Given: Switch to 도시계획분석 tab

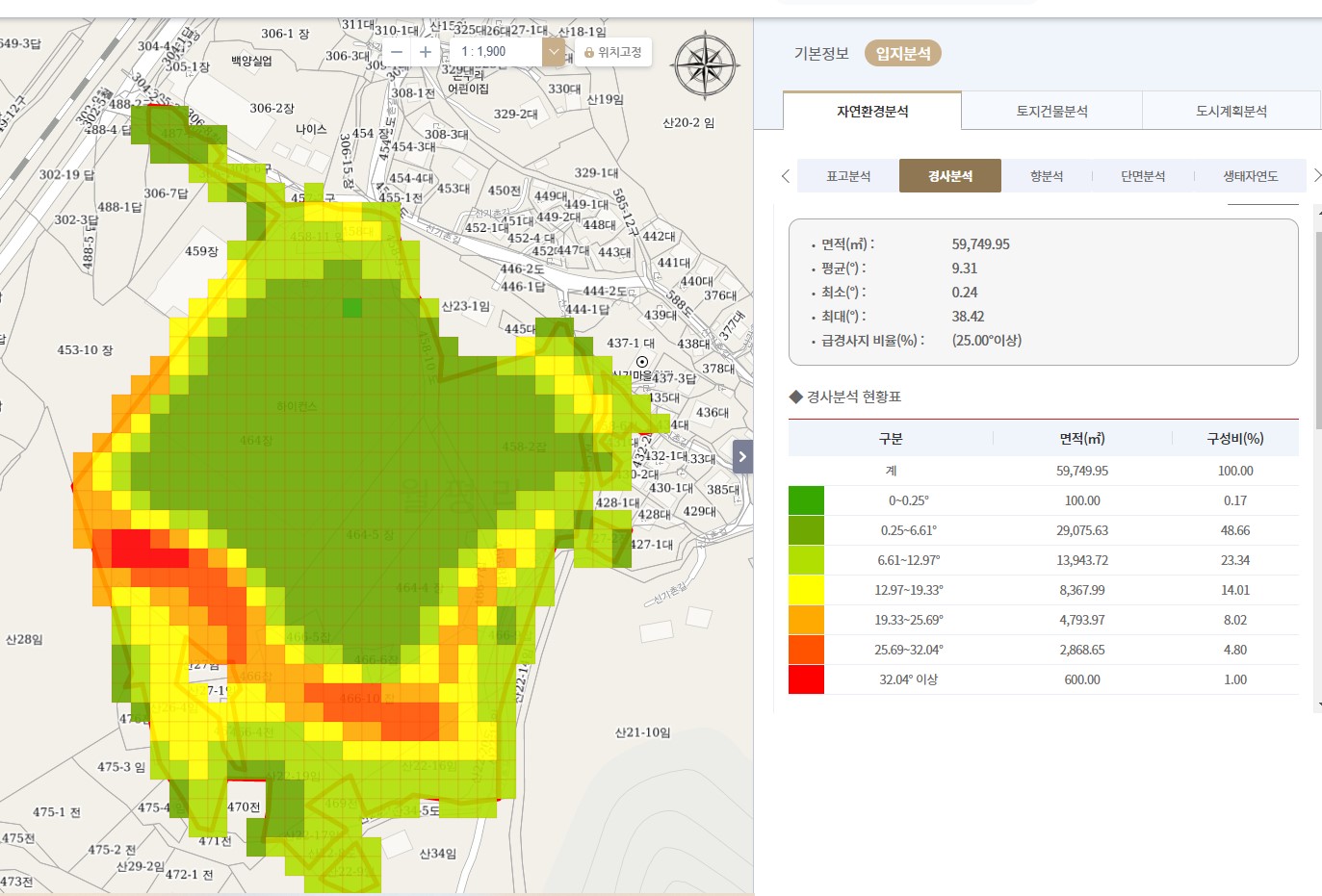Looking at the screenshot, I should tap(1231, 111).
